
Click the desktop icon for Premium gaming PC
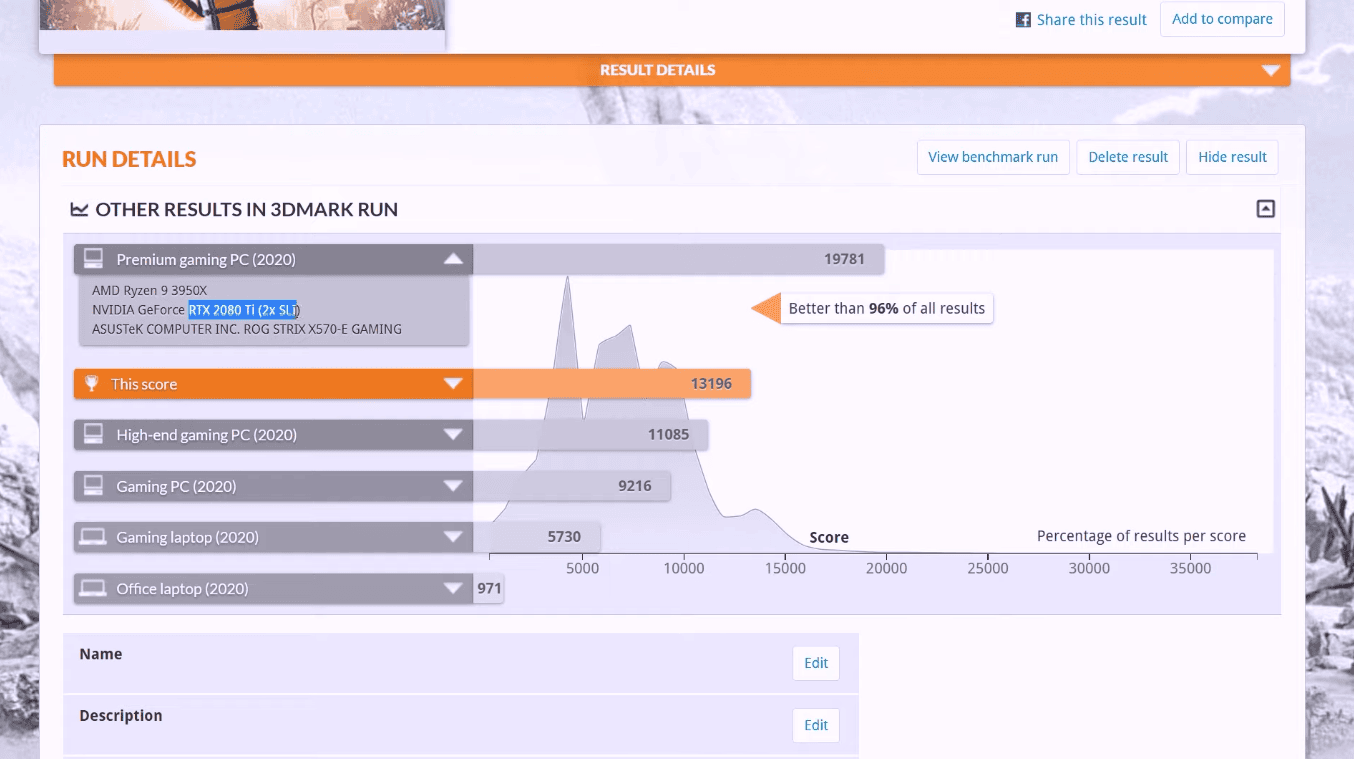click(x=94, y=260)
